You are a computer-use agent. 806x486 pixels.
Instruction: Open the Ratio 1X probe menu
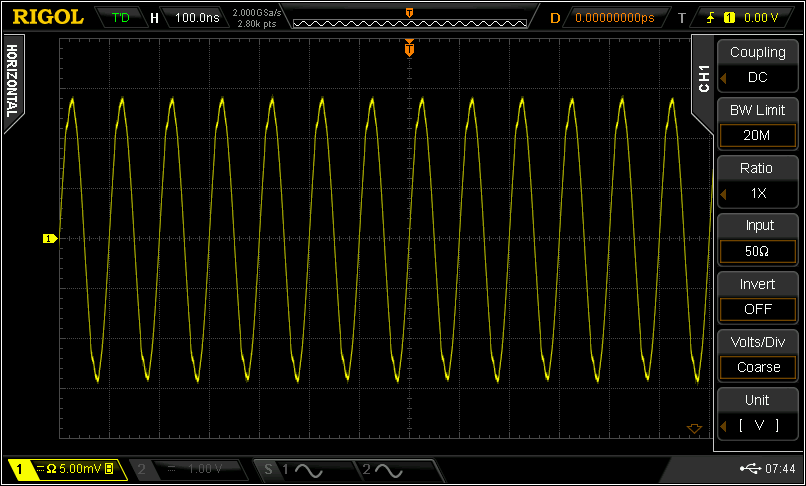[x=758, y=181]
